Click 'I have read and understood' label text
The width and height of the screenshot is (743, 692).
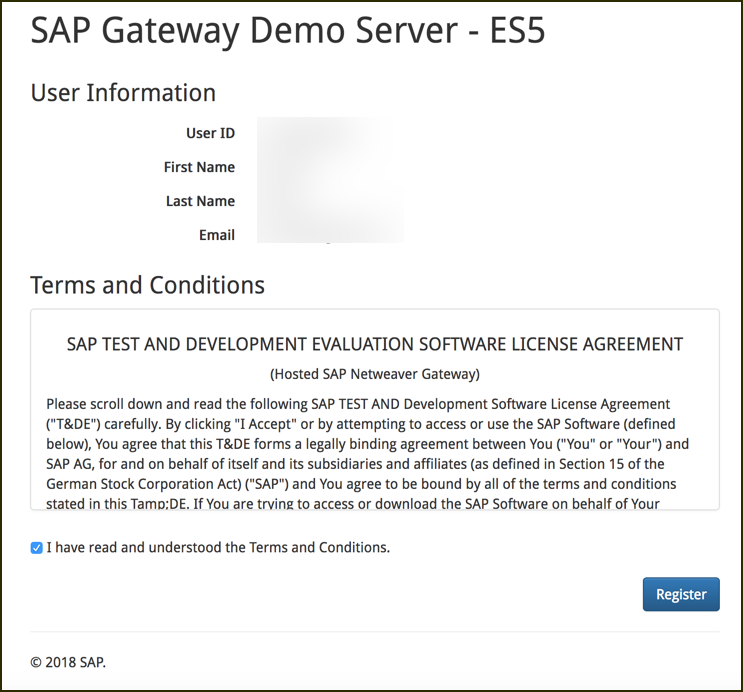218,547
